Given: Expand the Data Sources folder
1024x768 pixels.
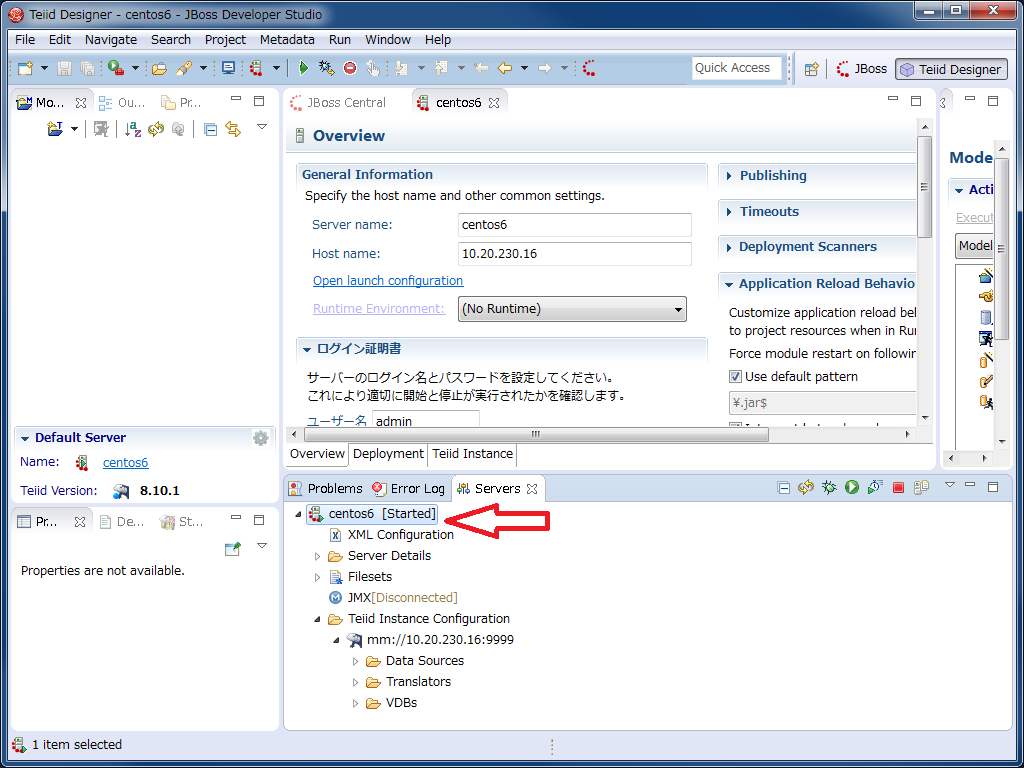Looking at the screenshot, I should point(355,662).
